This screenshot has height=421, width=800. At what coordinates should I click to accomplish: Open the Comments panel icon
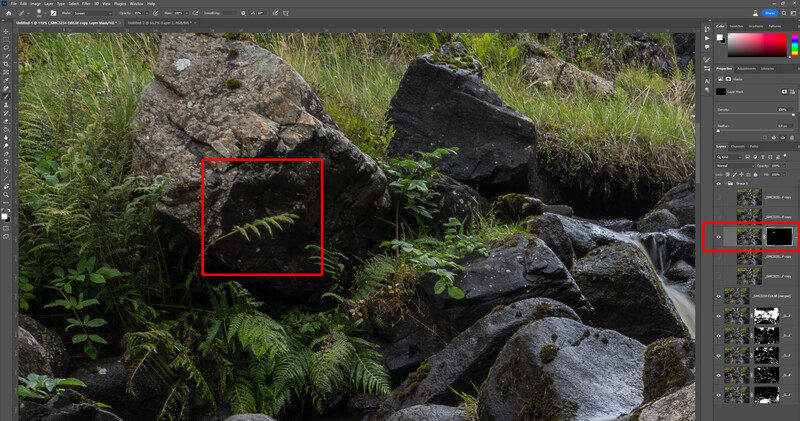(707, 47)
